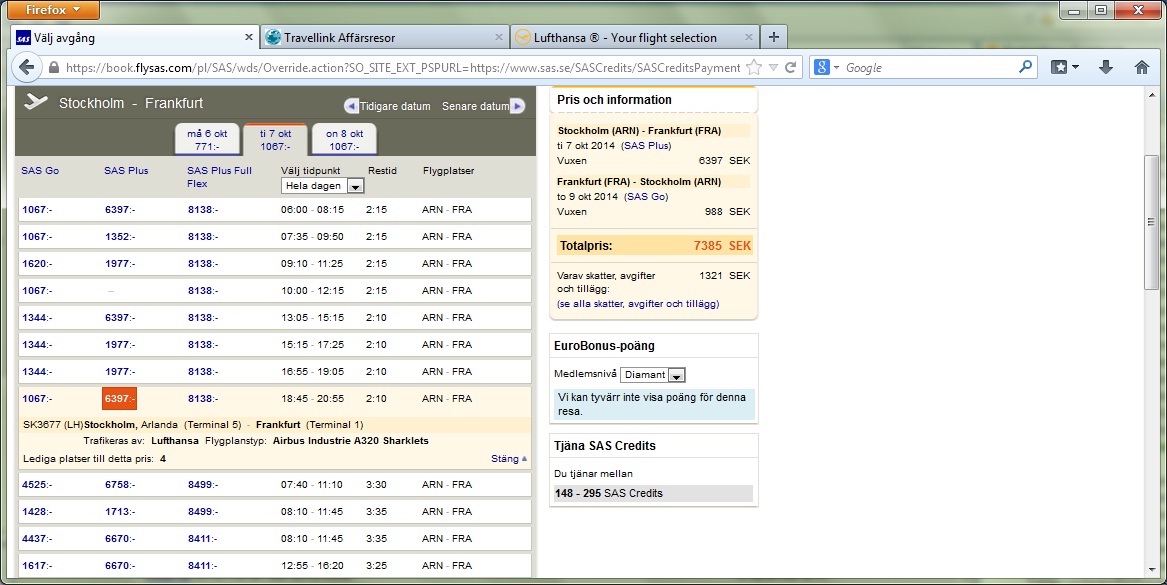Select the ti 7 okt date tab
The height and width of the screenshot is (585, 1167).
click(275, 140)
